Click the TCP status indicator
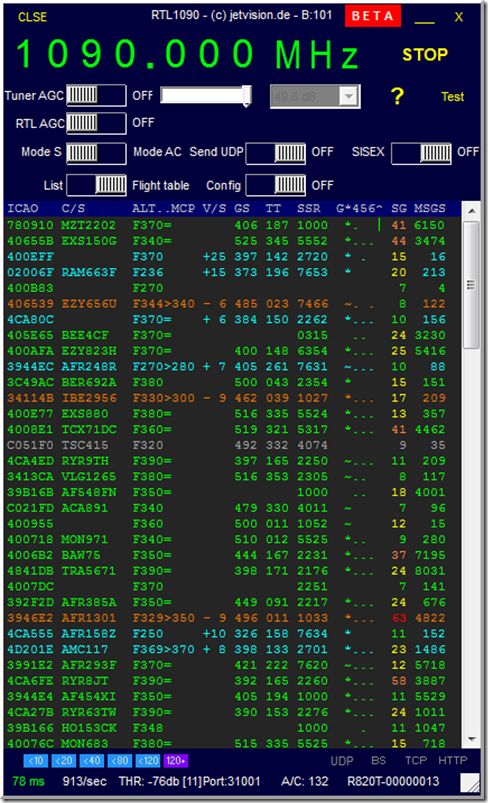Image resolution: width=488 pixels, height=803 pixels. click(x=416, y=760)
